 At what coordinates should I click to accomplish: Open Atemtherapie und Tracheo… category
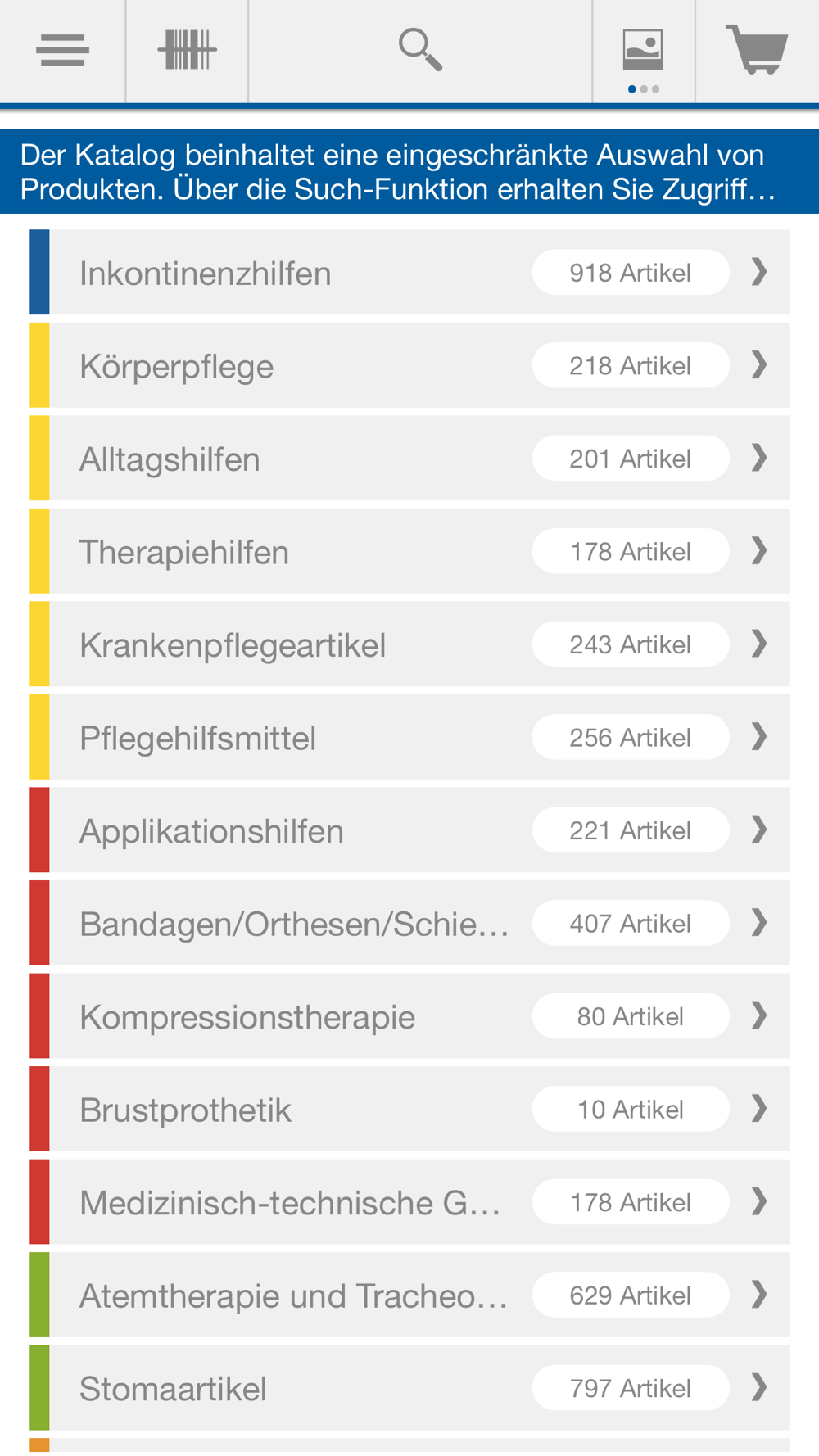409,1295
